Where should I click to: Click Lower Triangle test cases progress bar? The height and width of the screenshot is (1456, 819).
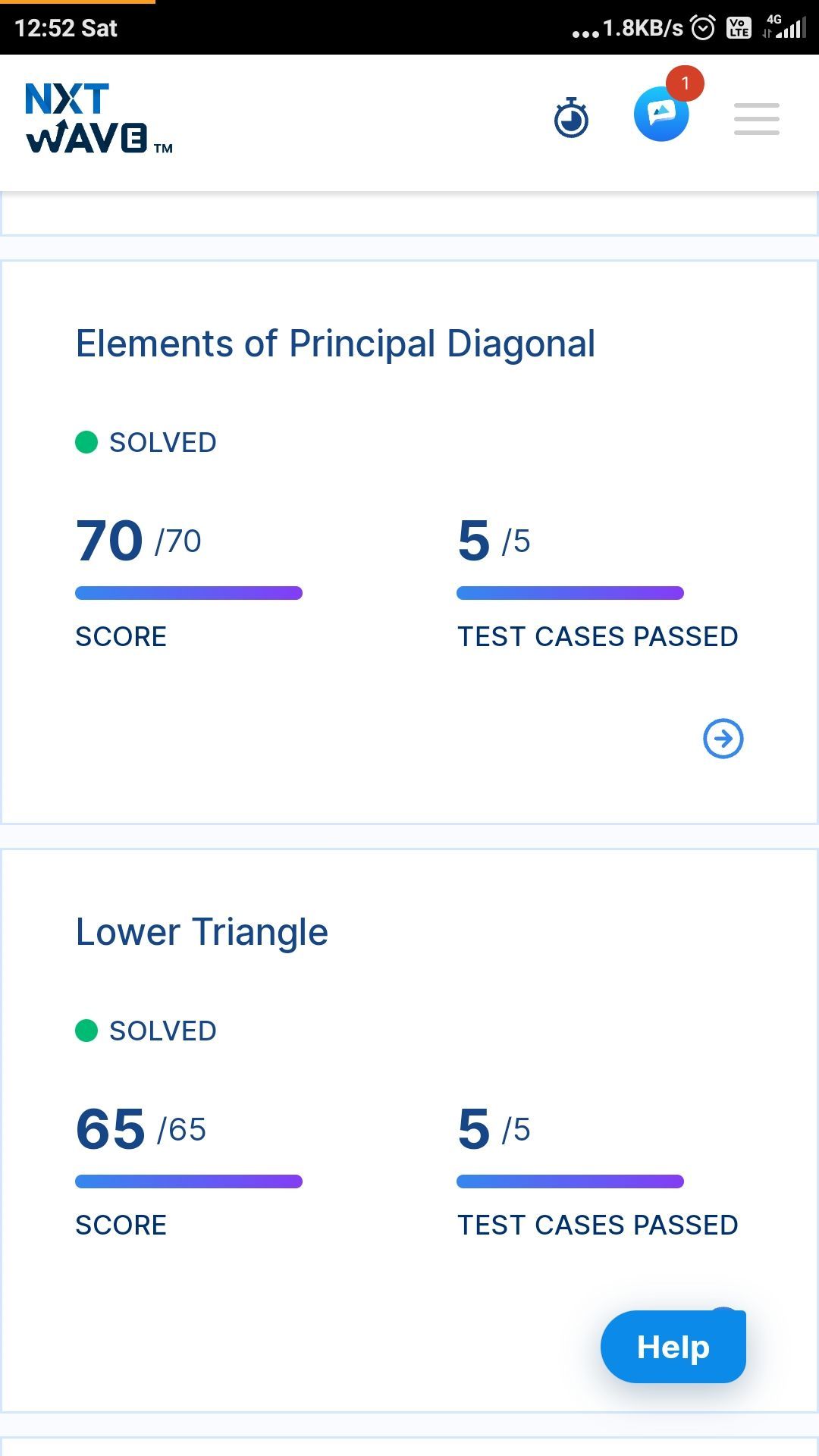tap(570, 1181)
